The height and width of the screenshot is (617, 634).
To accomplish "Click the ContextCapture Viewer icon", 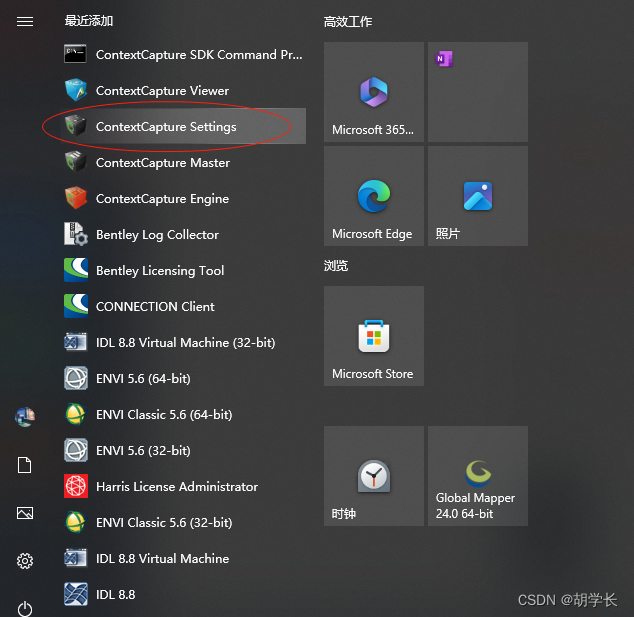I will 75,90.
